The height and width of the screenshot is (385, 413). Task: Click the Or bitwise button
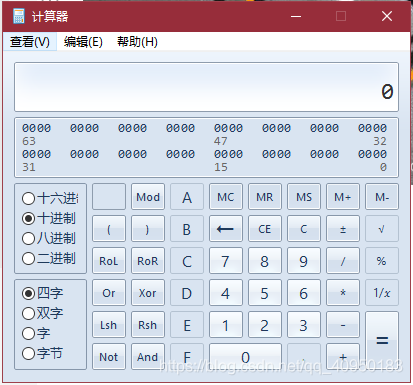pyautogui.click(x=109, y=293)
